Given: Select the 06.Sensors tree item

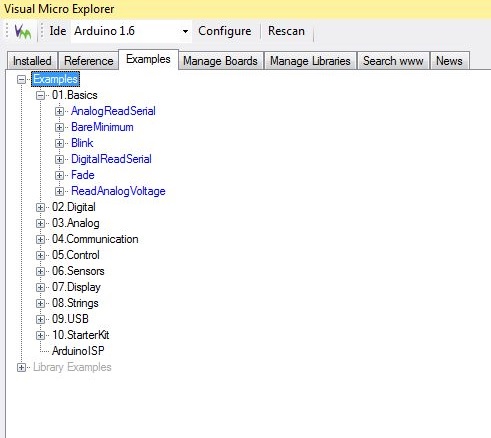Looking at the screenshot, I should coord(78,271).
